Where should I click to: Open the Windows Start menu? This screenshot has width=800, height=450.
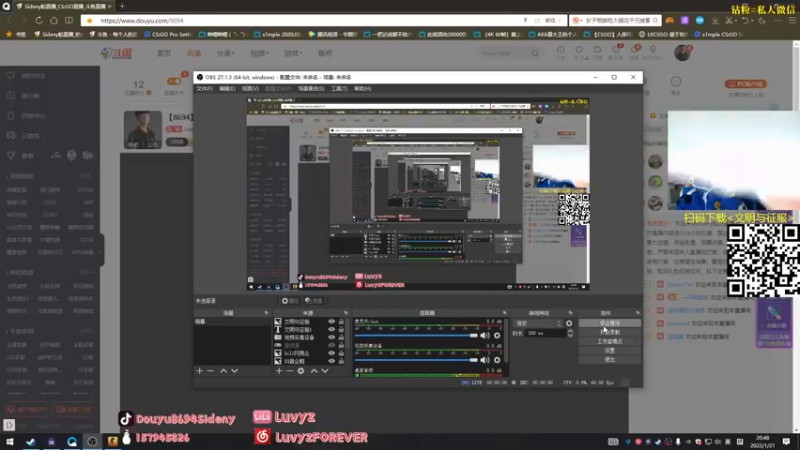[x=10, y=441]
